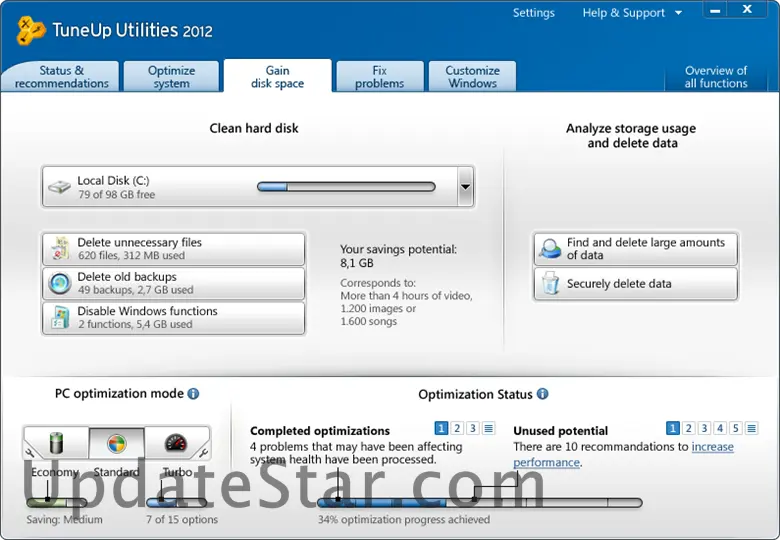Click the Local Disk (C:) drive icon

click(59, 187)
